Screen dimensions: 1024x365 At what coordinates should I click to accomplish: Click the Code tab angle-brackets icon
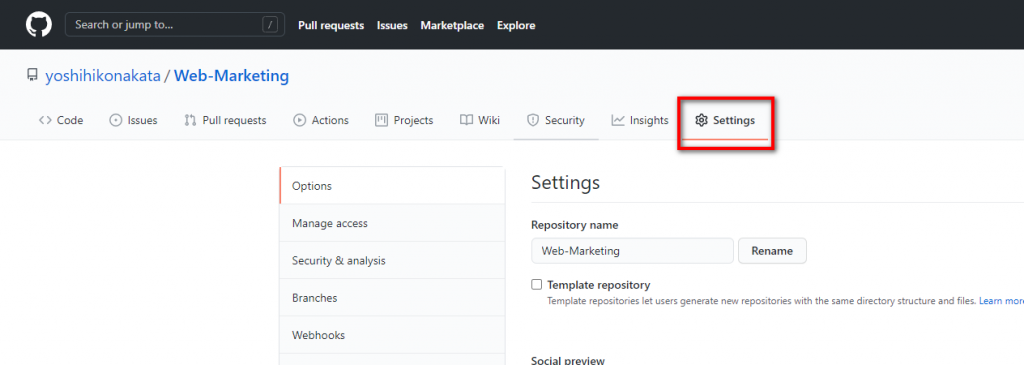click(45, 120)
